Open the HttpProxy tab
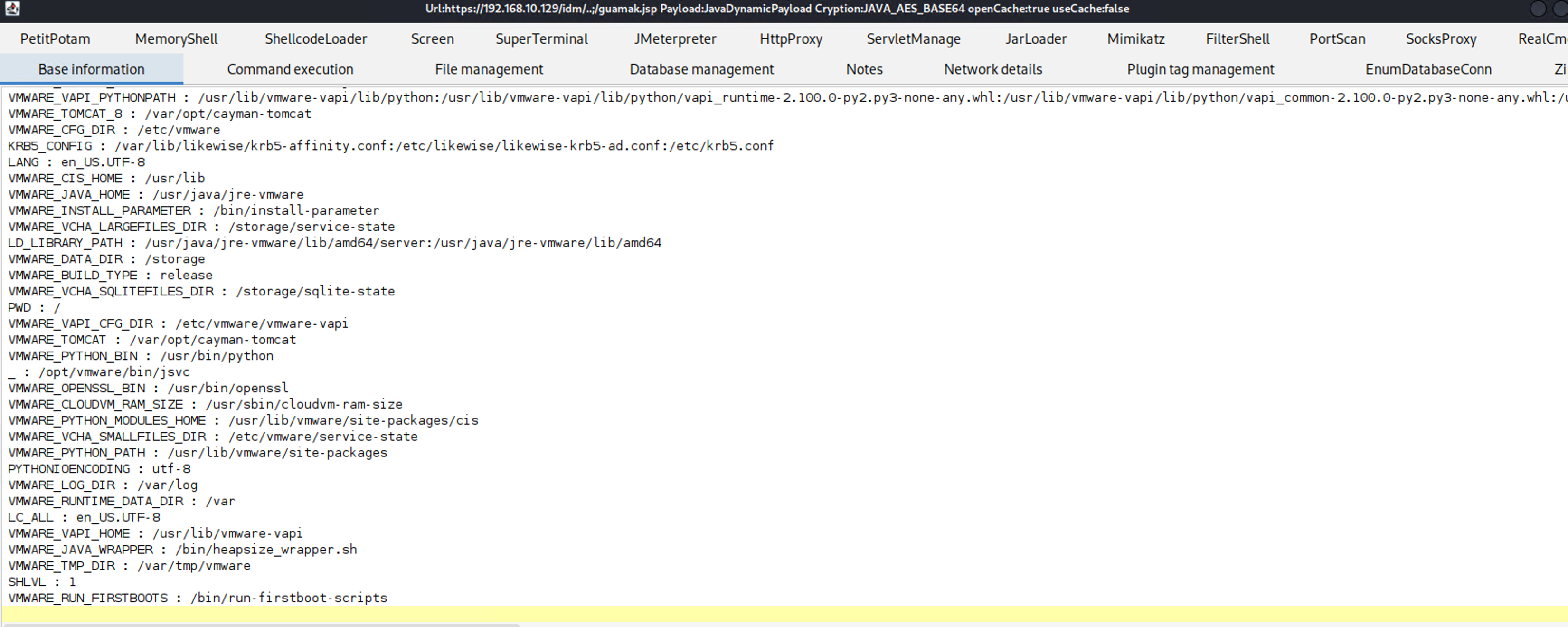This screenshot has height=627, width=1568. pyautogui.click(x=791, y=39)
